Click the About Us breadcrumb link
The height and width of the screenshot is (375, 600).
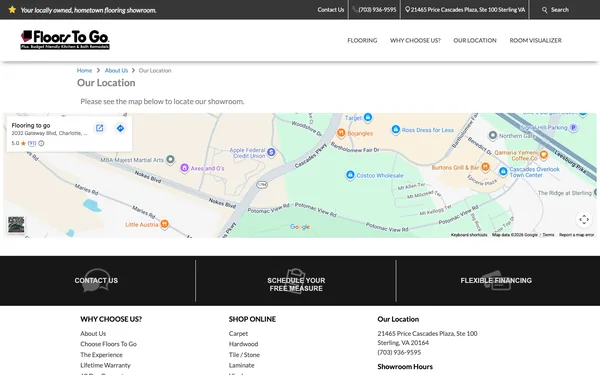coord(116,70)
